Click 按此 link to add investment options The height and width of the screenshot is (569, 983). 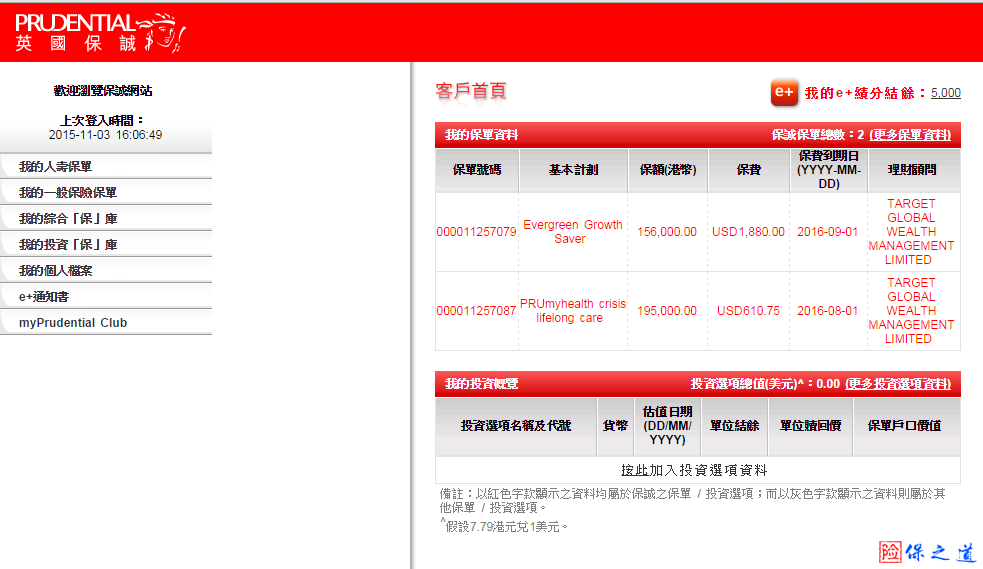(634, 470)
